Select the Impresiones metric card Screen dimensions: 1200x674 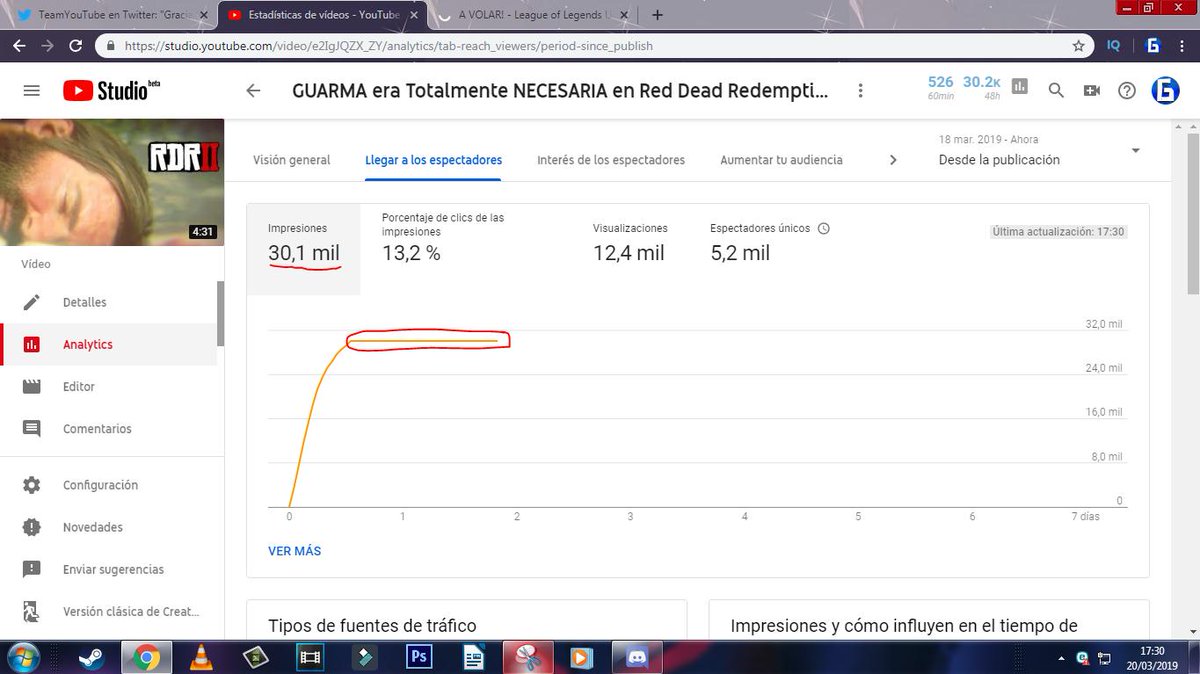[304, 249]
